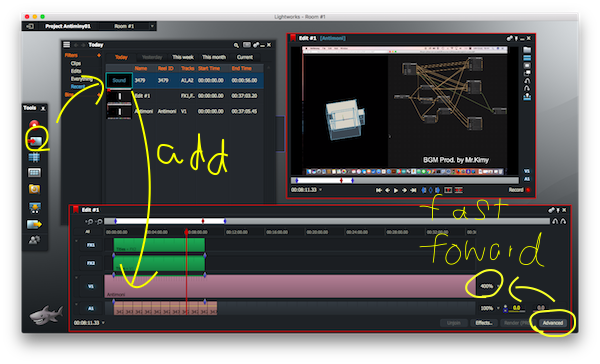Viewport: 600px width, 364px height.
Task: Click the settings cog in viewer title bar
Action: coord(510,38)
